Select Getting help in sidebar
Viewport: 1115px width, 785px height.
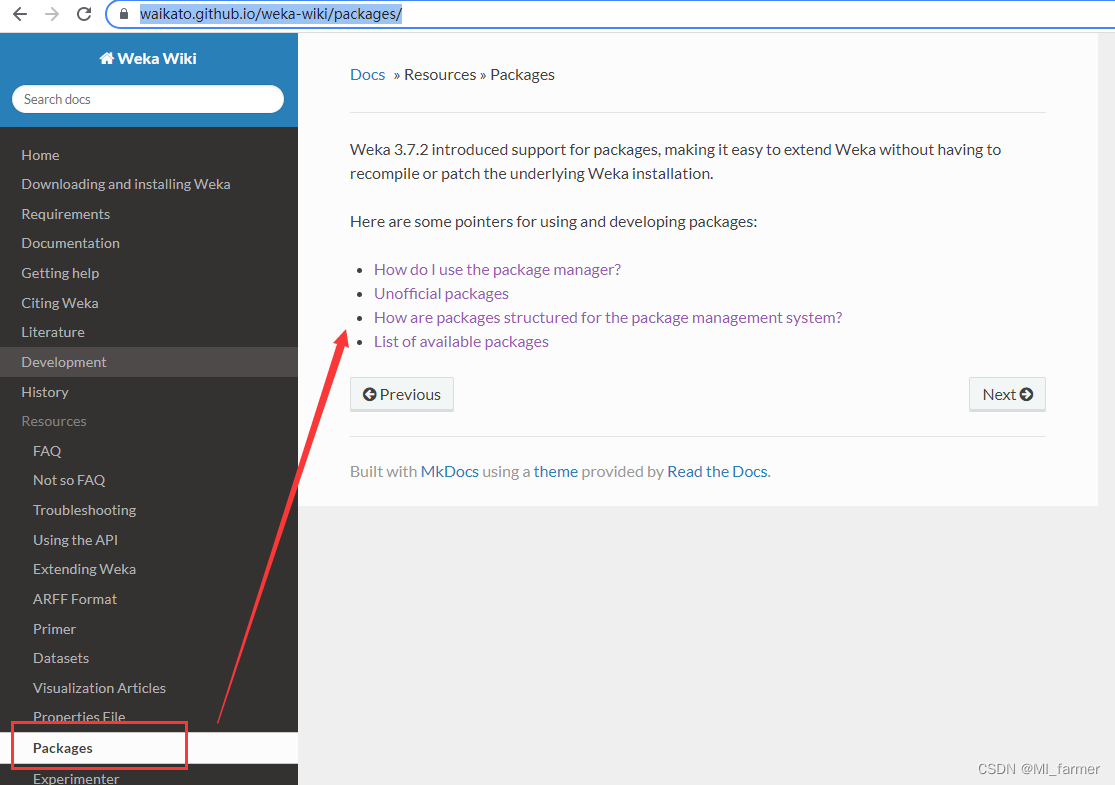(60, 273)
